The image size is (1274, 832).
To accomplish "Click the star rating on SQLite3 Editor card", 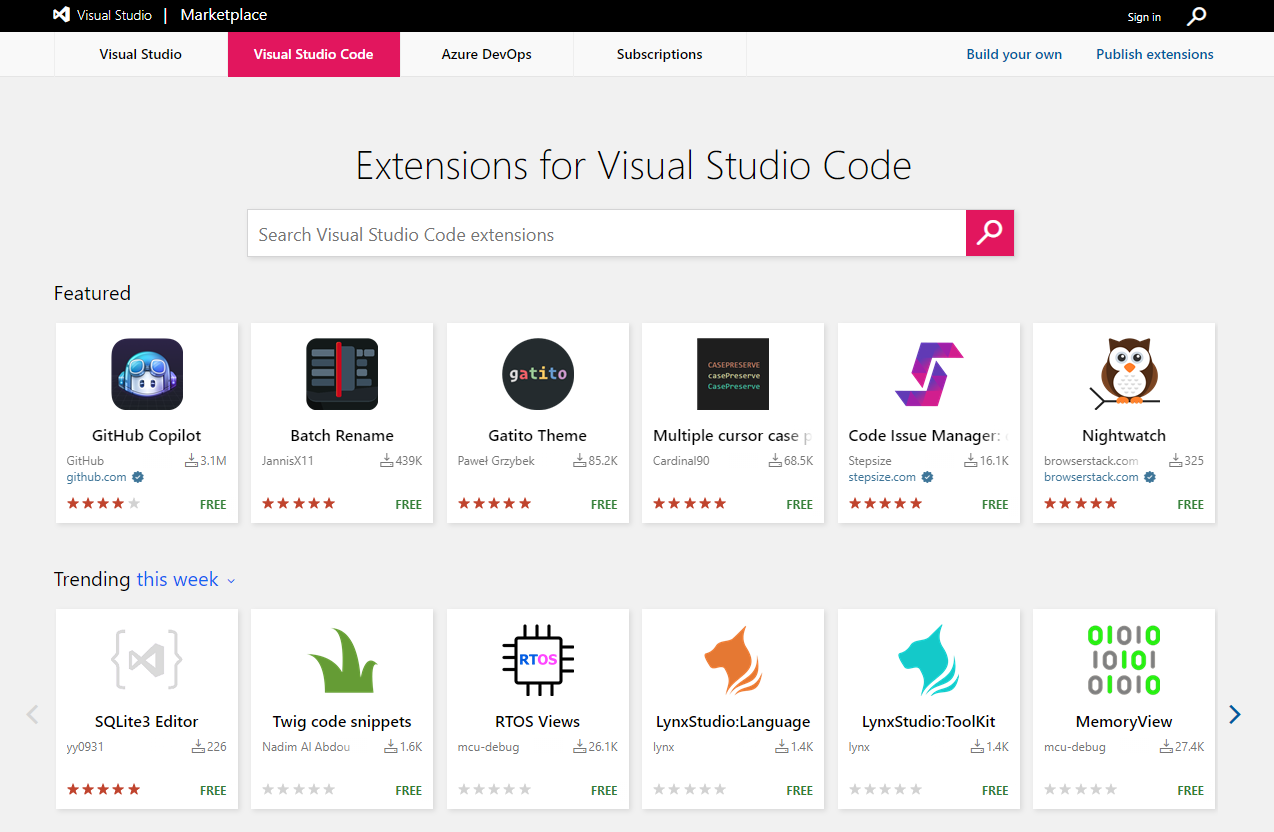I will [104, 790].
